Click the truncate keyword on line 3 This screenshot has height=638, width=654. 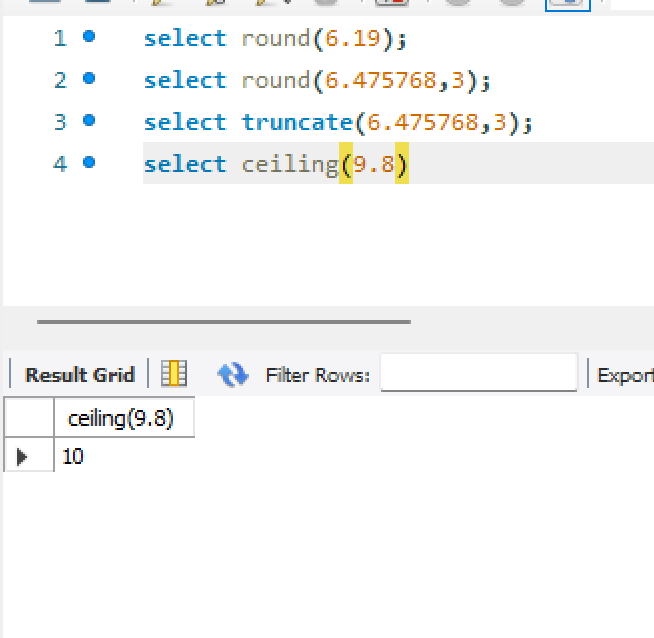297,122
